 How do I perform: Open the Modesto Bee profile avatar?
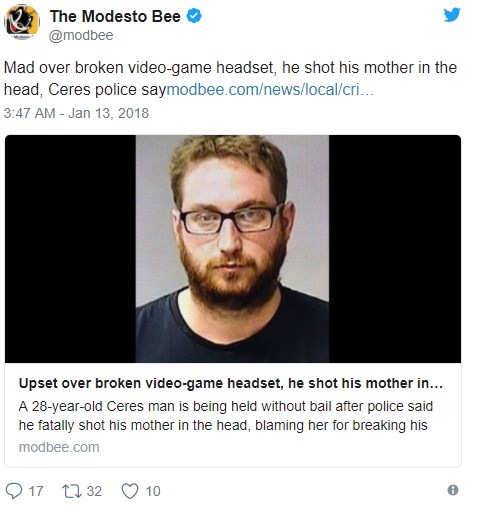point(22,22)
